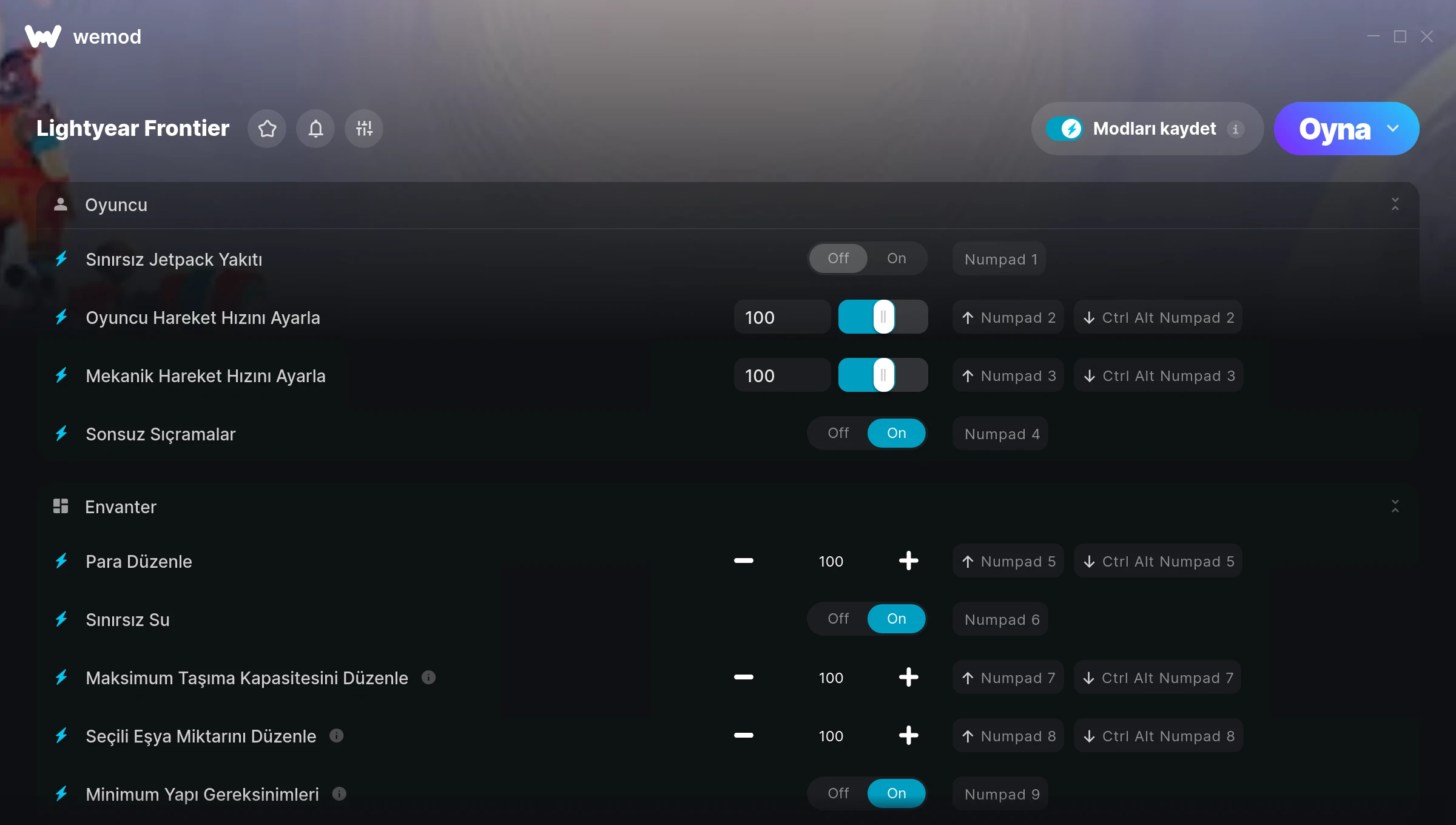Click lightning icon beside Sınırsız Jetpack Yakıtı
This screenshot has width=1456, height=825.
61,259
